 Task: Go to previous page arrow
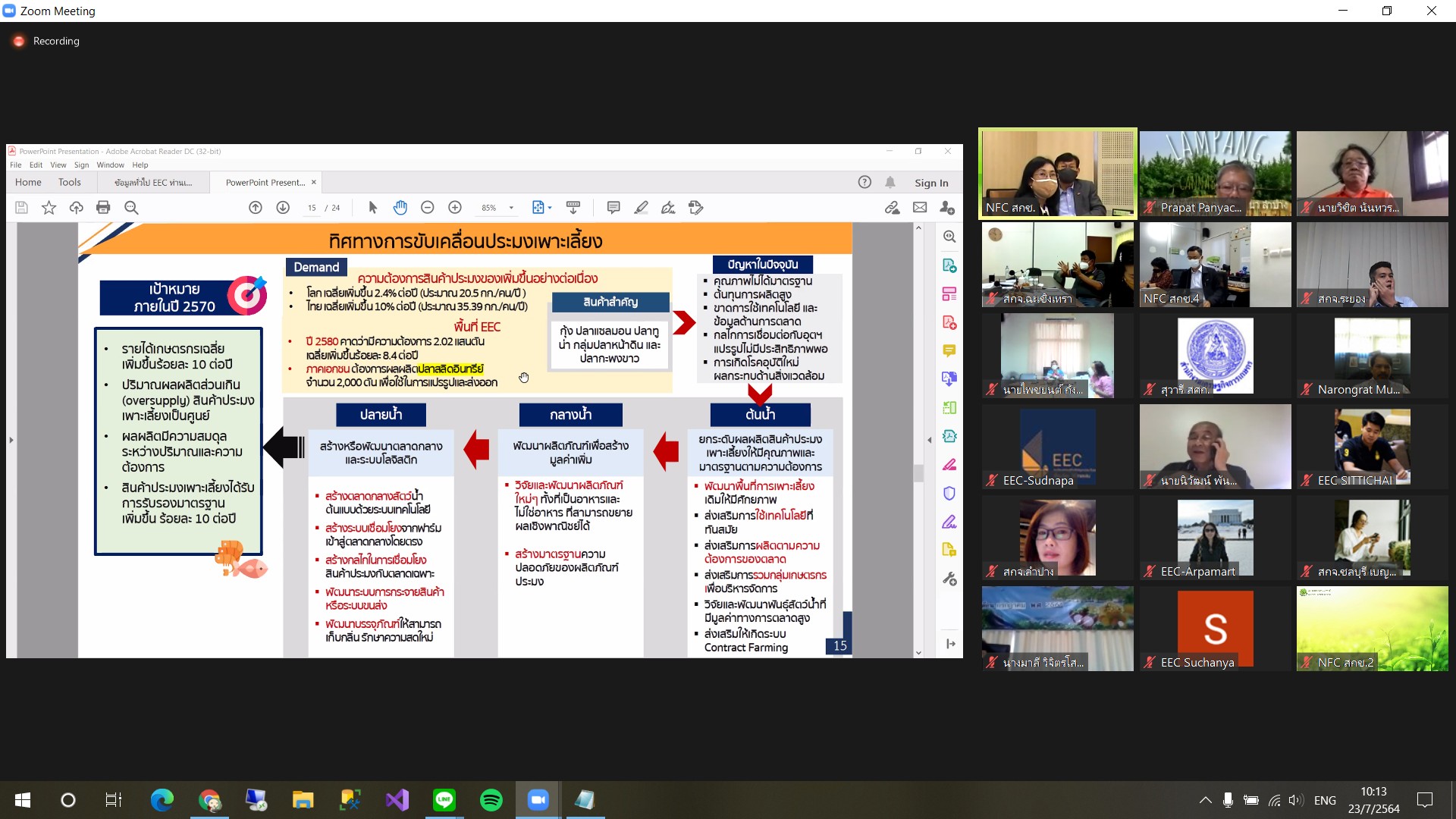tap(256, 207)
